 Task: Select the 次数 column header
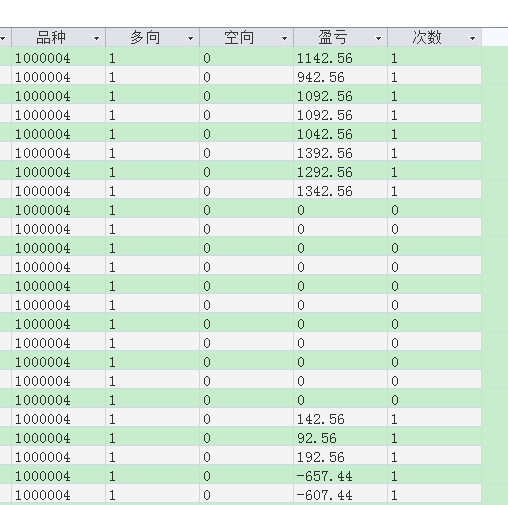click(435, 37)
